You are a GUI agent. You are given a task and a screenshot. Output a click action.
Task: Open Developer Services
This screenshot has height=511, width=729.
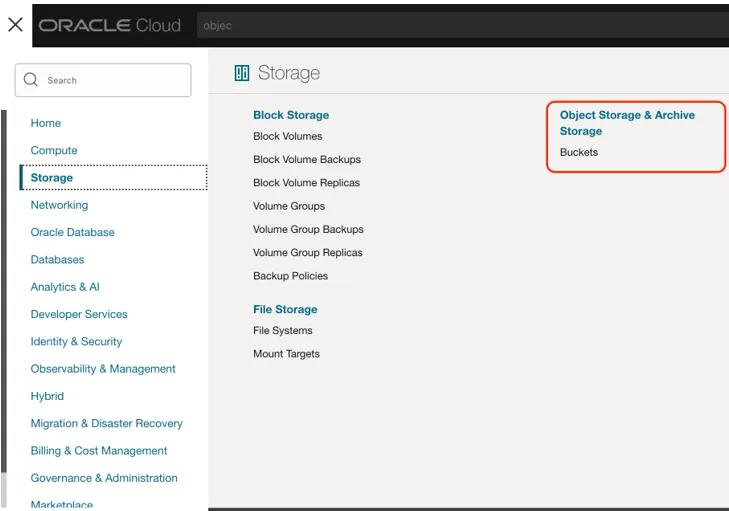click(79, 314)
